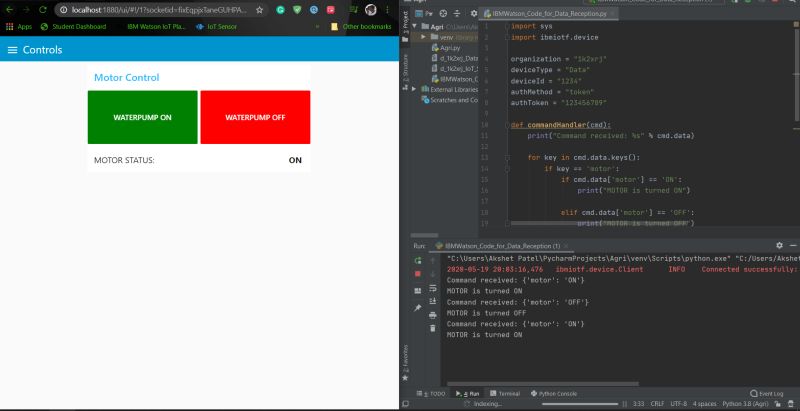Click the collapse all icon in Project panel

[x=457, y=14]
